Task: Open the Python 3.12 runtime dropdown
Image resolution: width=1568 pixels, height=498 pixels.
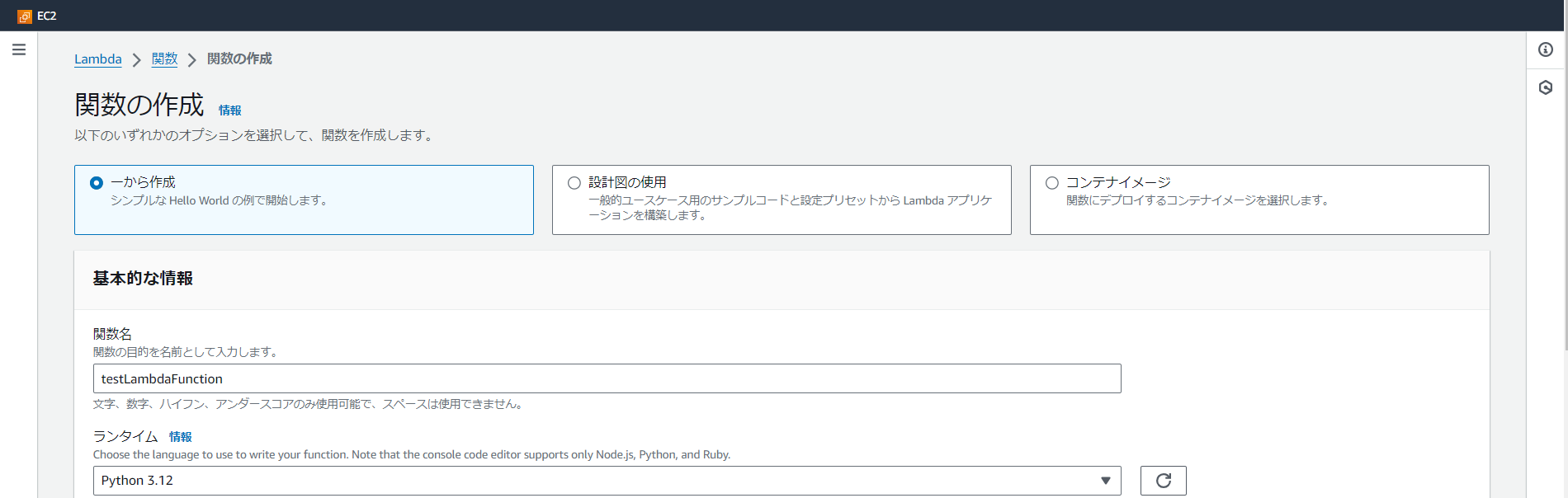Action: 607,481
